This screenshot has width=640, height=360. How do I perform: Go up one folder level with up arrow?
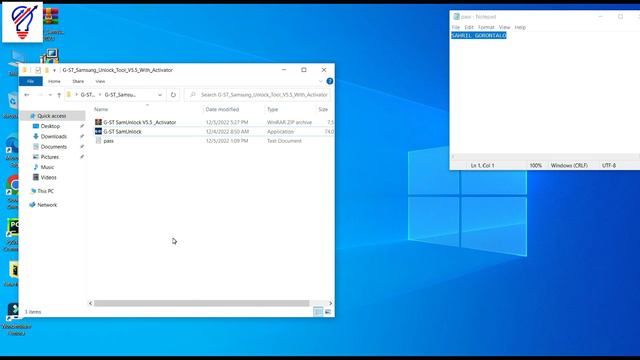coord(59,95)
